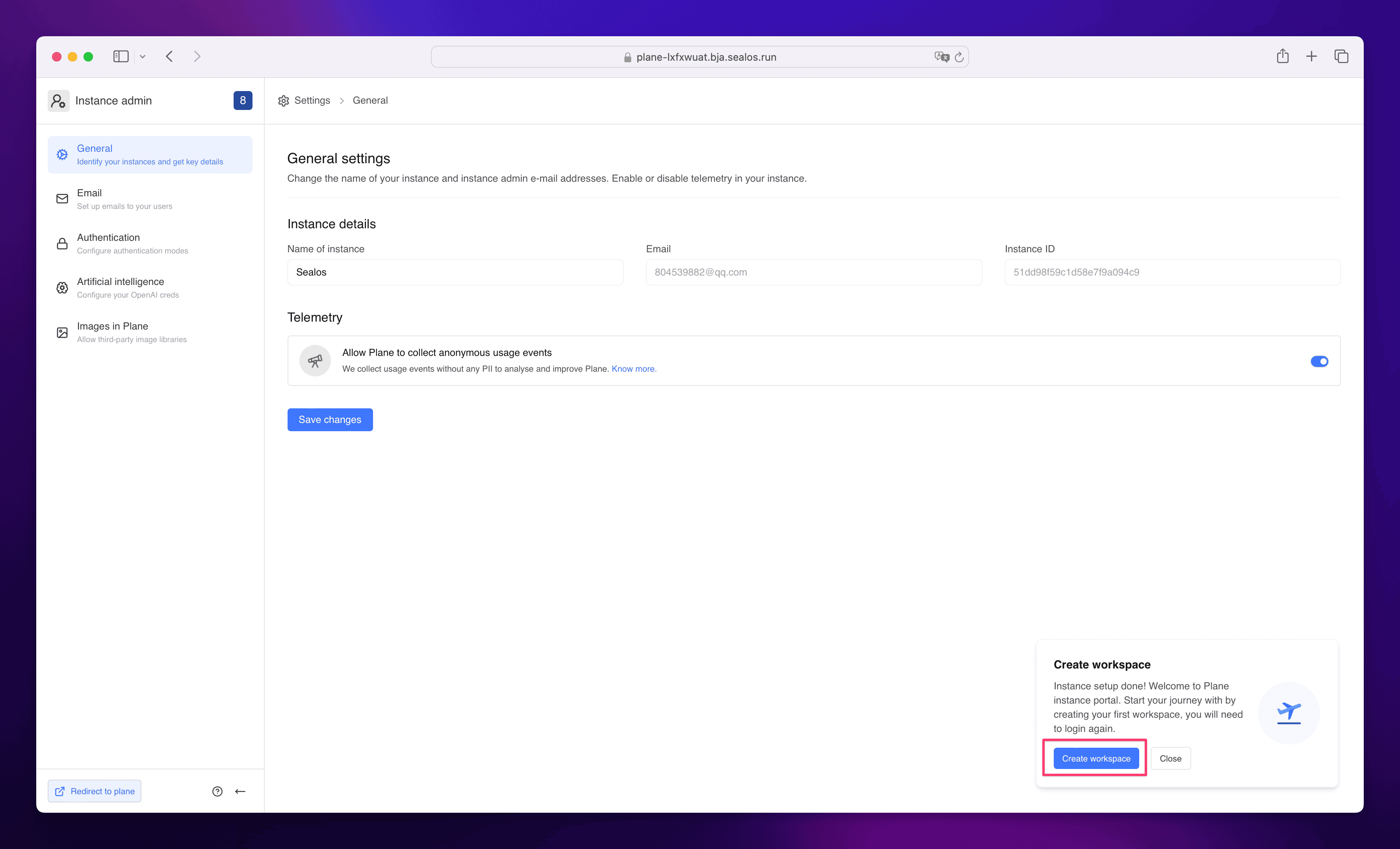The image size is (1400, 849).
Task: Go back with Safari back arrow
Action: tap(169, 56)
